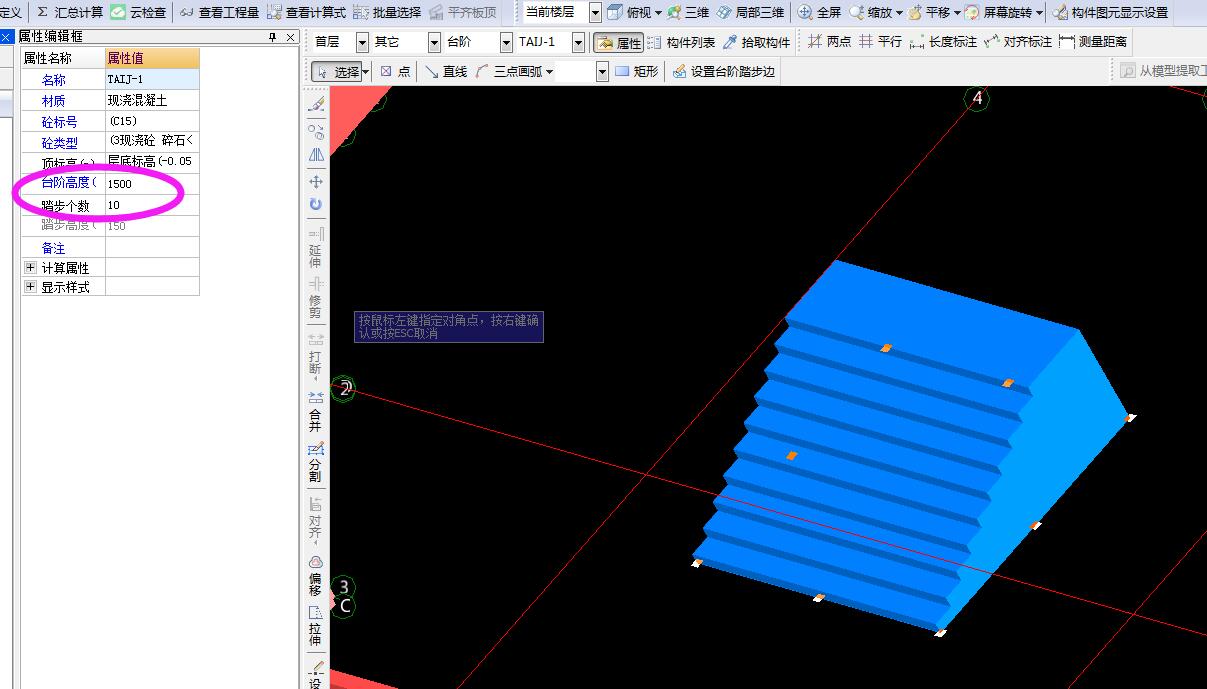Open 台阶 component type dropdown
1207x689 pixels.
point(506,42)
